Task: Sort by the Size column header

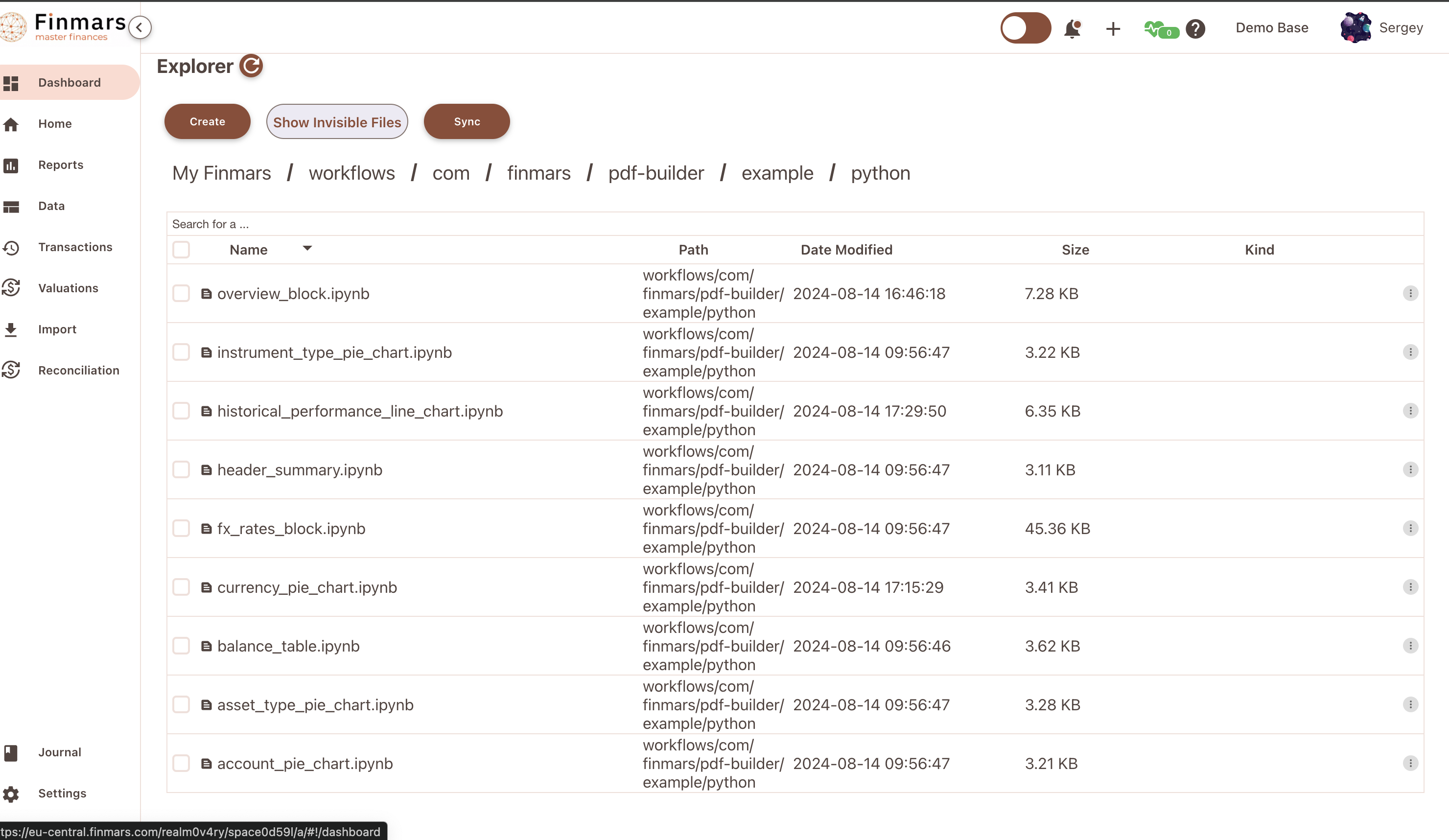Action: [1075, 250]
